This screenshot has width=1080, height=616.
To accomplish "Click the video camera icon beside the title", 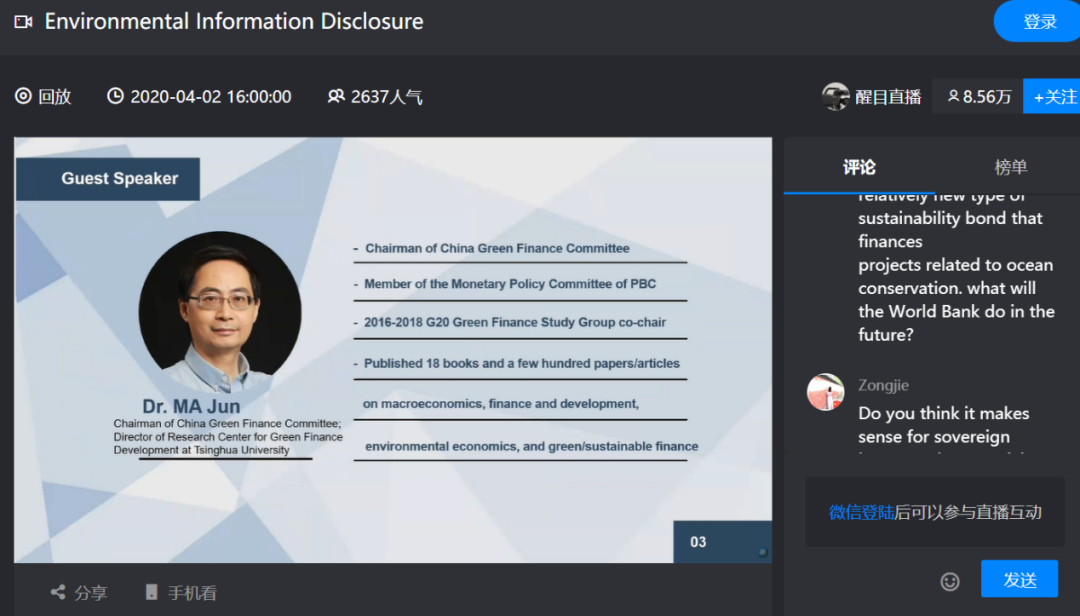I will point(24,21).
